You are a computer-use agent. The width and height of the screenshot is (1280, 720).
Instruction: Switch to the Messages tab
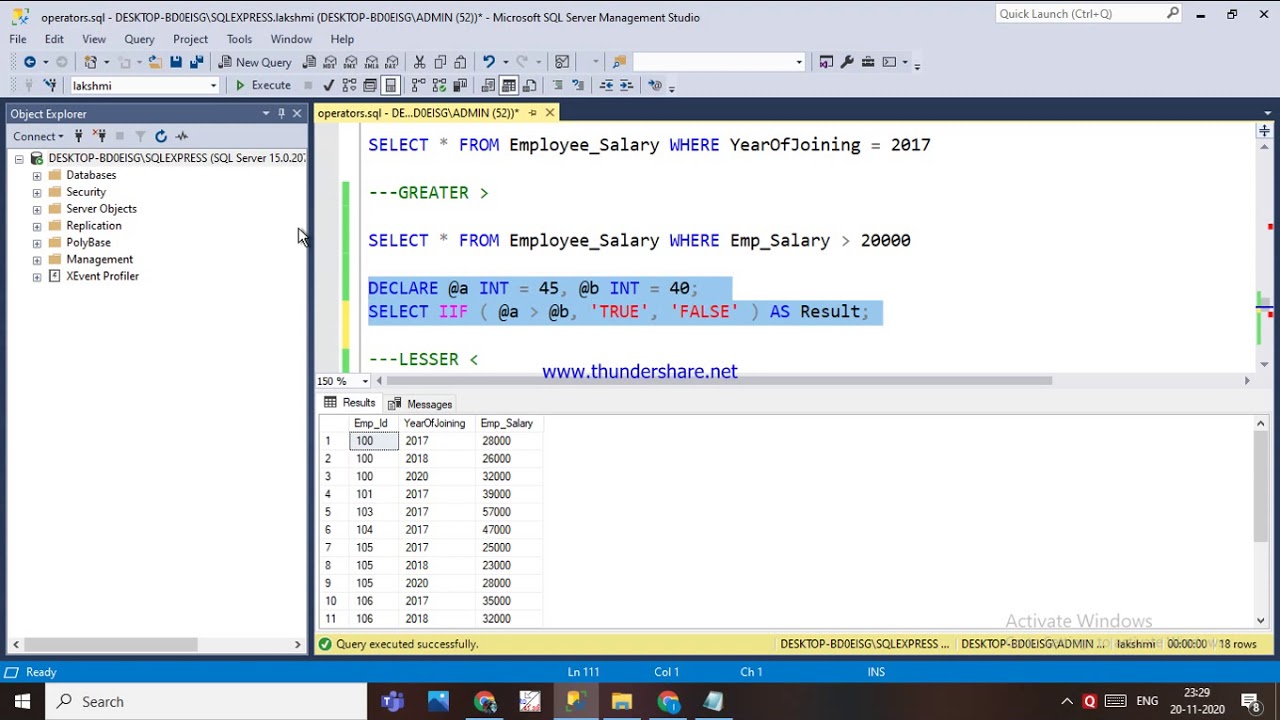point(420,404)
